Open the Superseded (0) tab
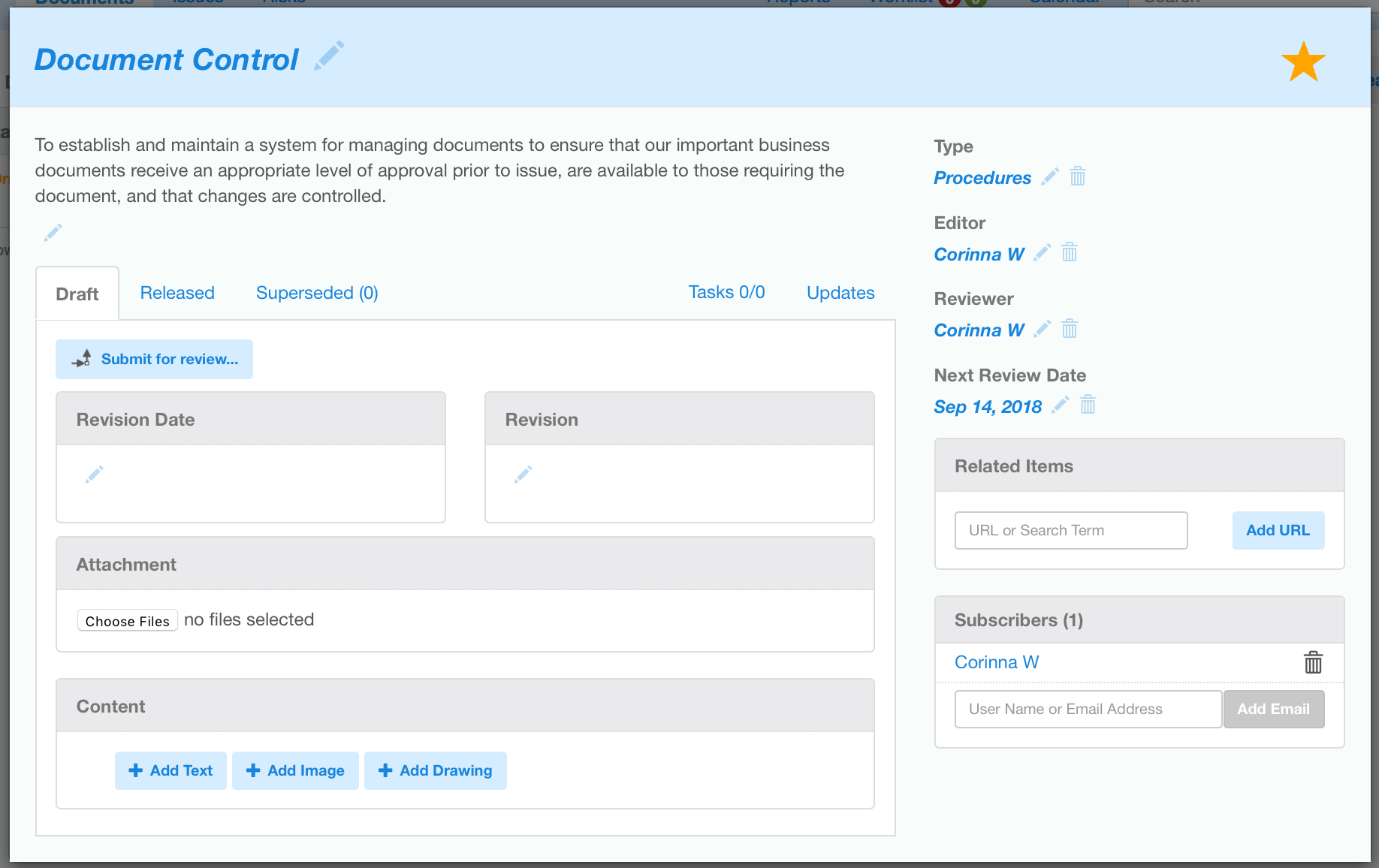Image resolution: width=1379 pixels, height=868 pixels. click(x=317, y=293)
